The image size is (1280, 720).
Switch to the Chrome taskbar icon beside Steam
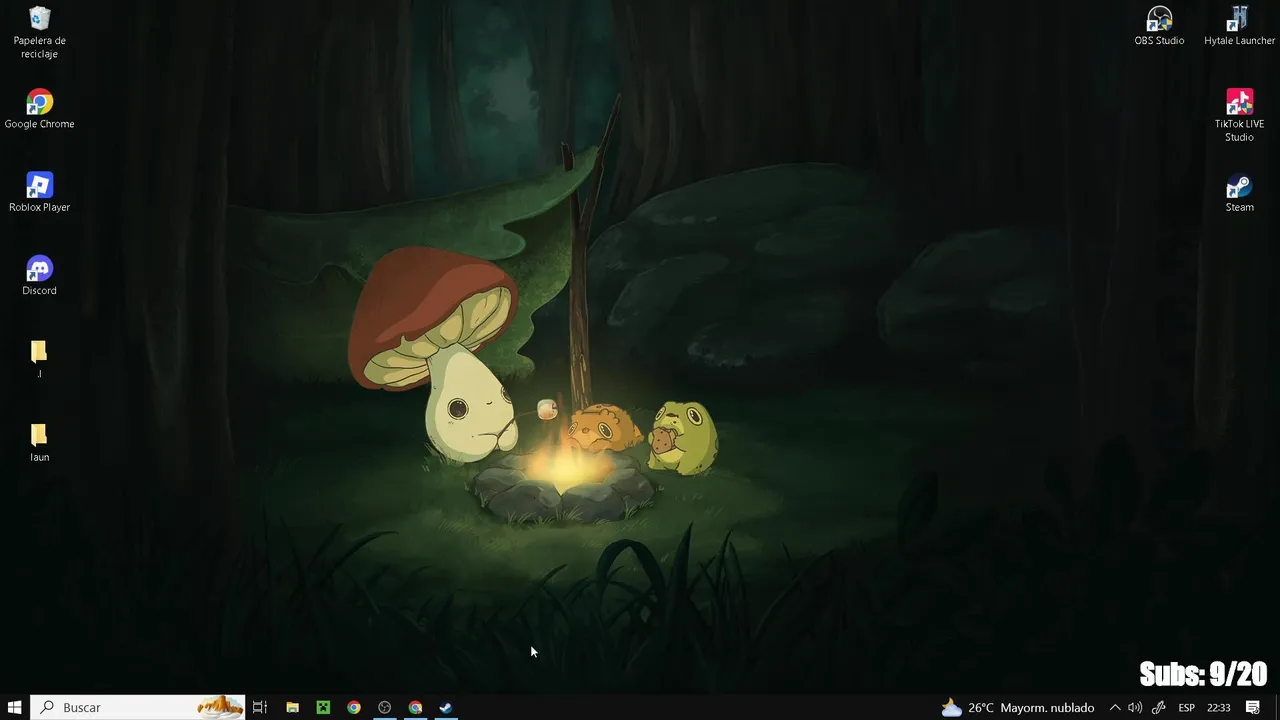pyautogui.click(x=415, y=707)
